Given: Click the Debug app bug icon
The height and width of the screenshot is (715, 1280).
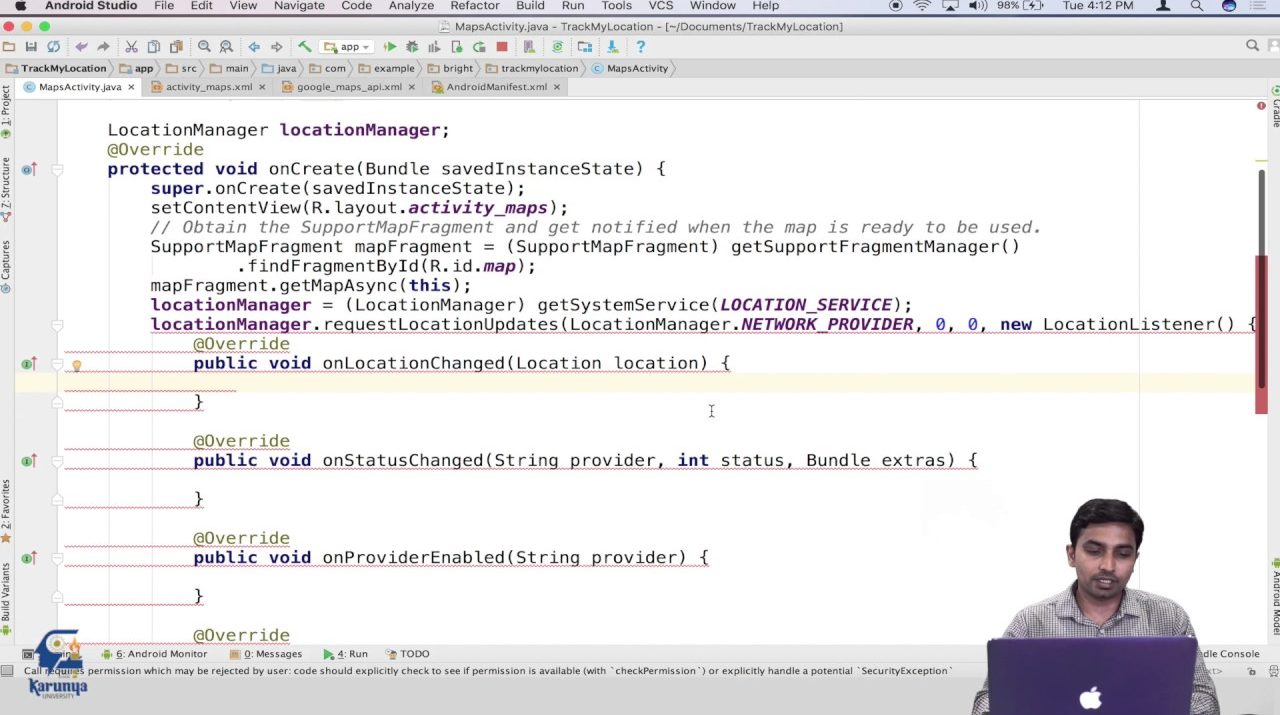Looking at the screenshot, I should coord(412,47).
